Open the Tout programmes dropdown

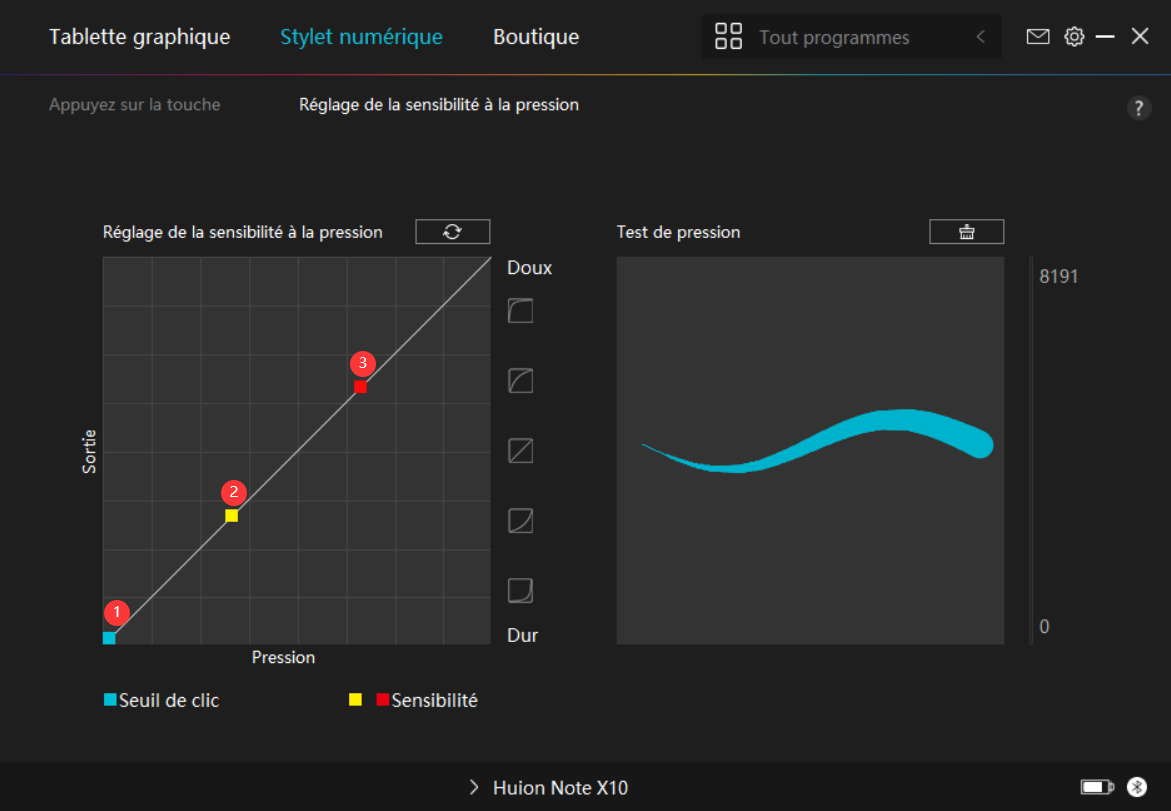click(834, 38)
